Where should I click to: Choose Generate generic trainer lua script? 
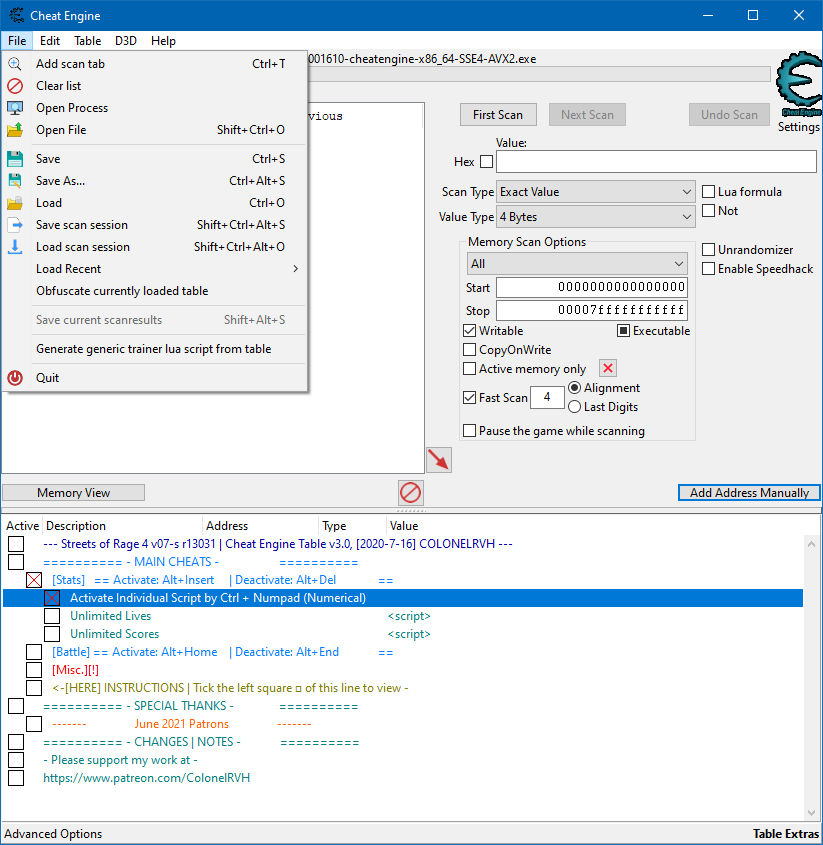point(156,349)
